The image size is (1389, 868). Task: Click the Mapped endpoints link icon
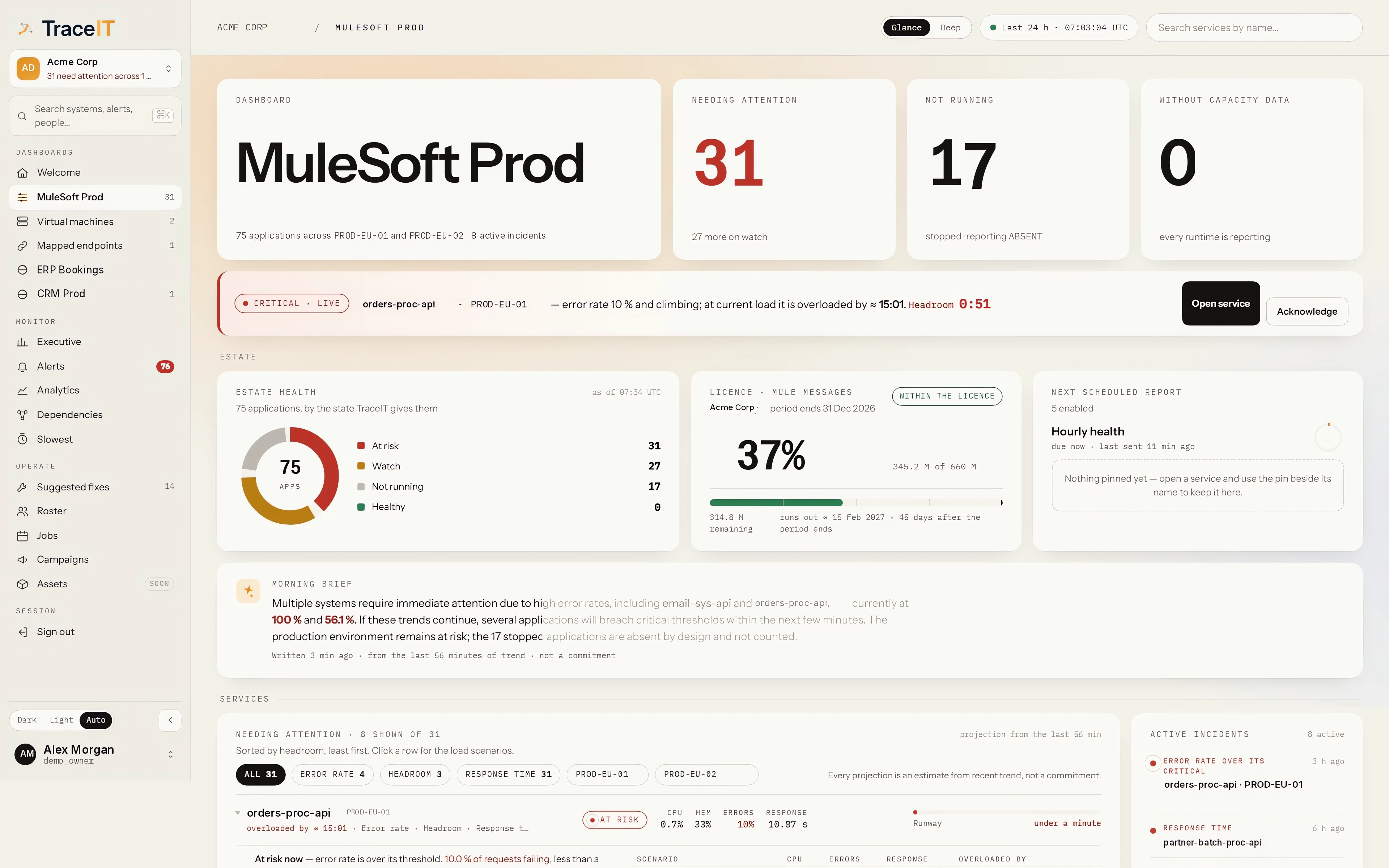(22, 246)
